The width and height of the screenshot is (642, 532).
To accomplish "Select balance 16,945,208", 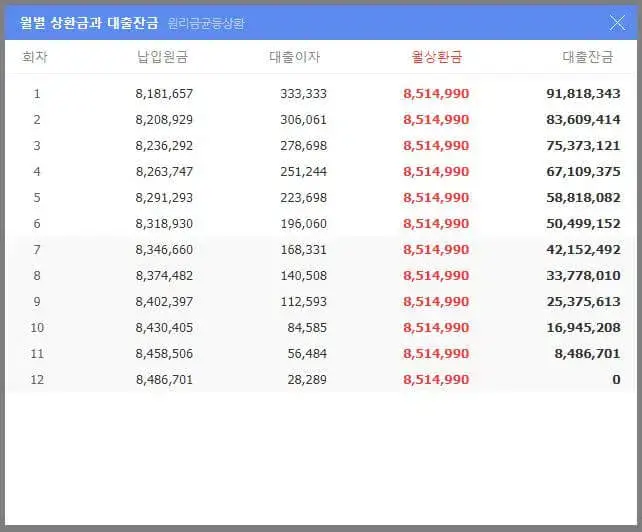I will point(583,328).
